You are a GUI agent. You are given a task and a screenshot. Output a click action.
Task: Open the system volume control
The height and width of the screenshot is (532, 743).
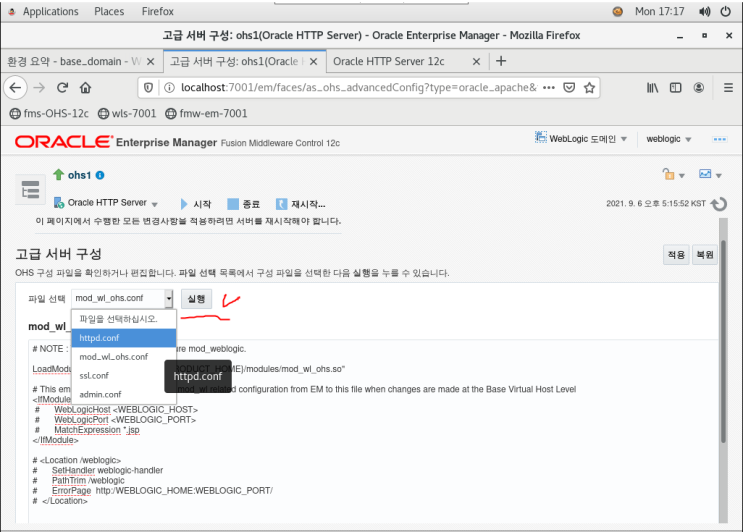704,11
